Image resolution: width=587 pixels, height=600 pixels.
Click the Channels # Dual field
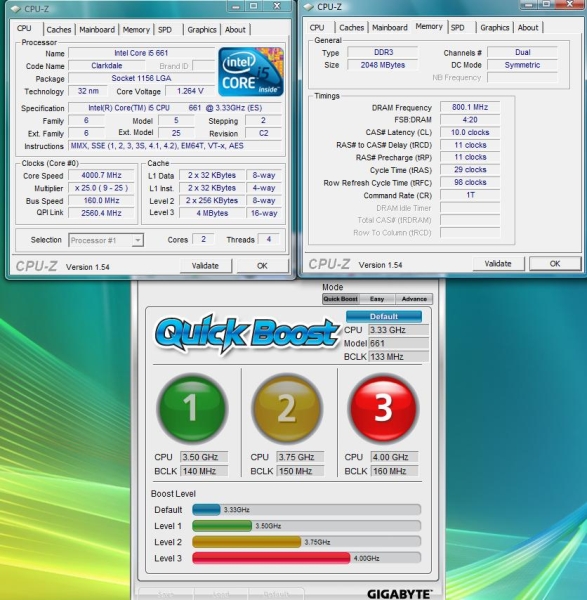522,52
